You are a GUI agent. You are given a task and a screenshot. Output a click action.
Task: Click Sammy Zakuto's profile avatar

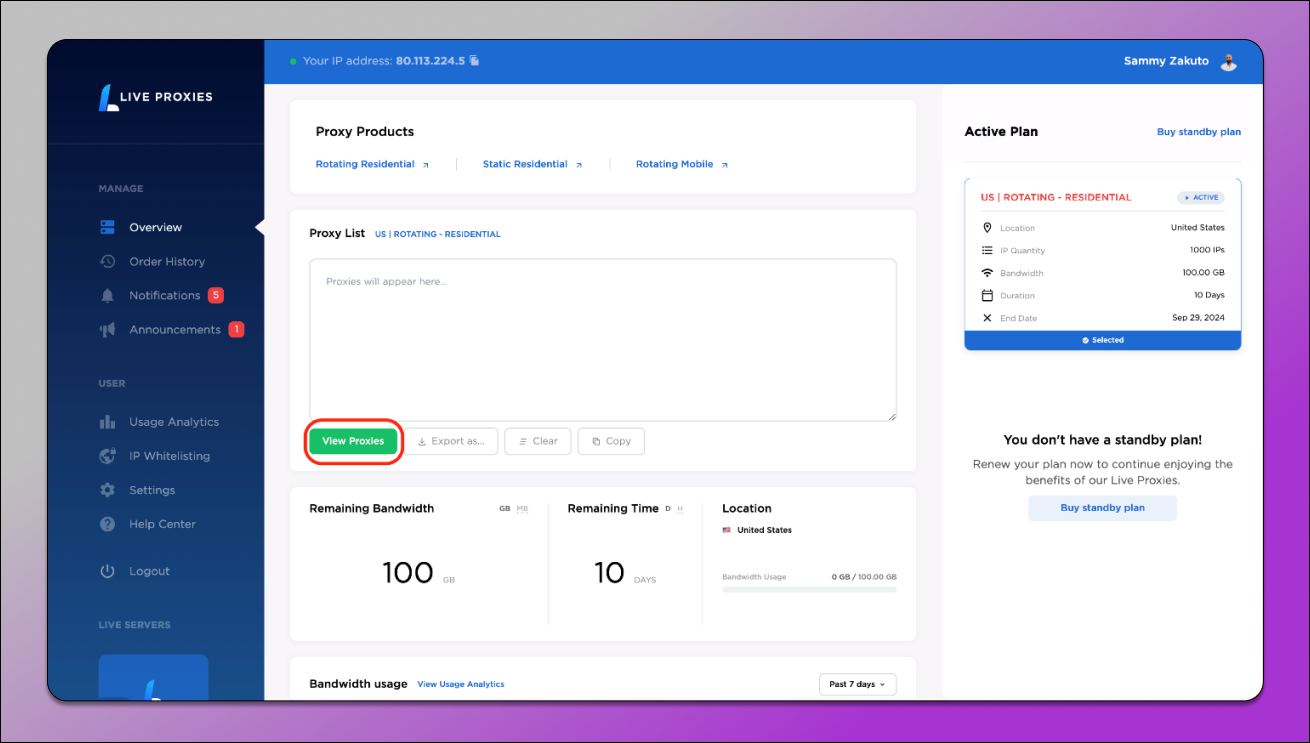coord(1229,62)
